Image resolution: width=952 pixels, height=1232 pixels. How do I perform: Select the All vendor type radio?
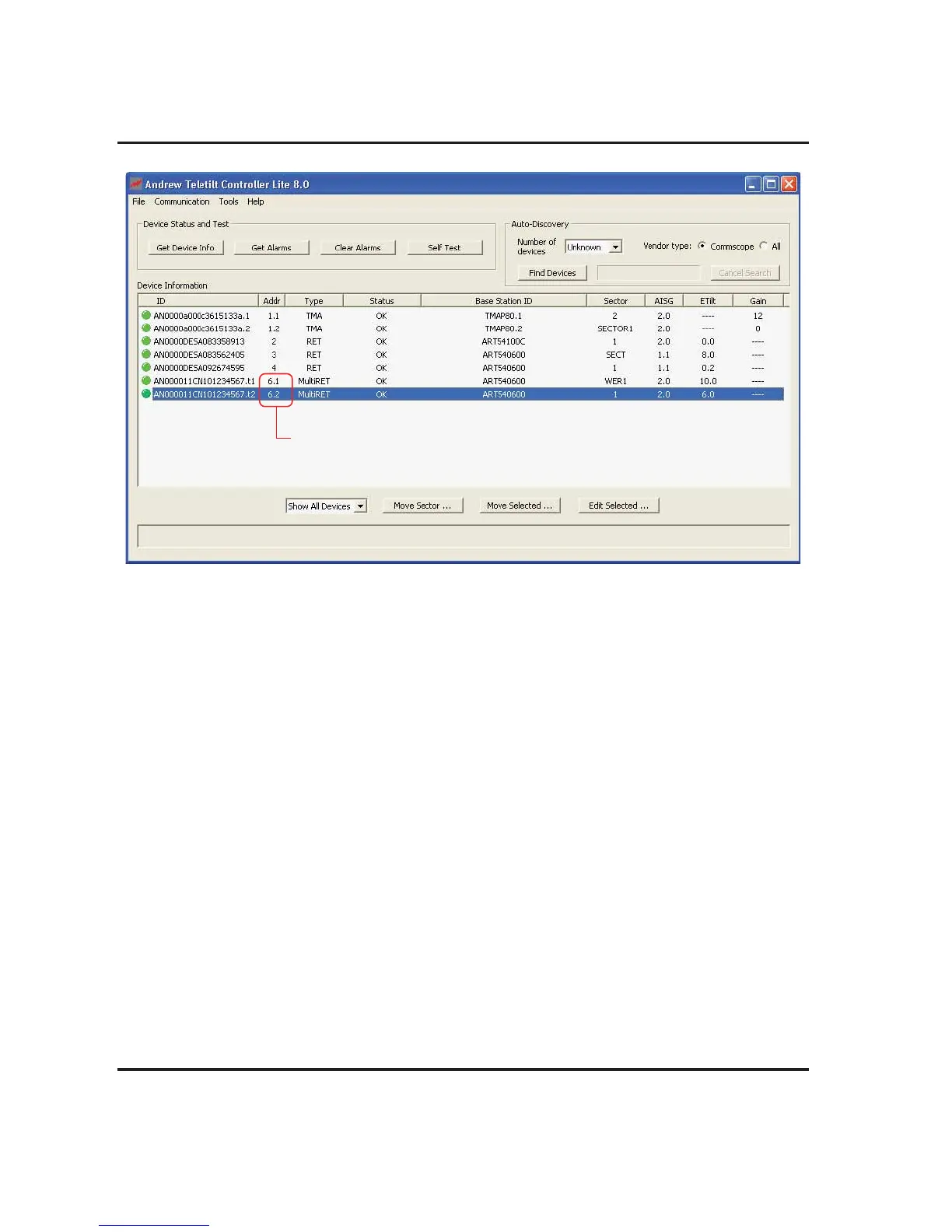[764, 246]
